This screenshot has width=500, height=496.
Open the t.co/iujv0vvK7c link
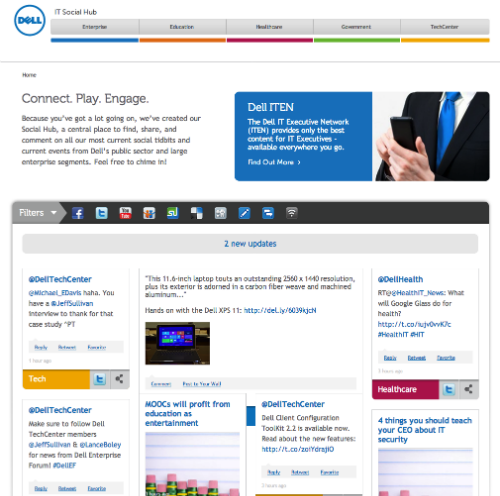click(414, 324)
